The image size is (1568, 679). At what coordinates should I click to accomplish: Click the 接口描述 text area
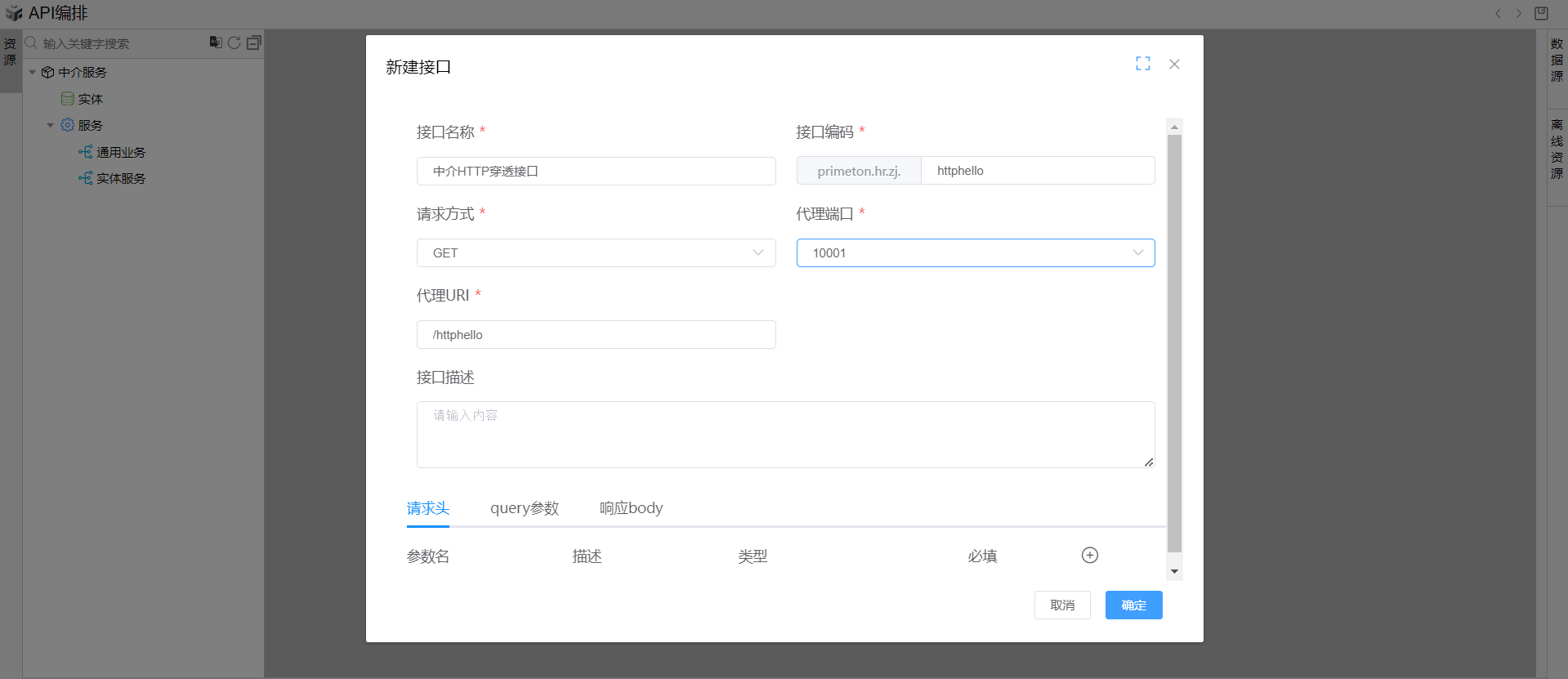[784, 435]
